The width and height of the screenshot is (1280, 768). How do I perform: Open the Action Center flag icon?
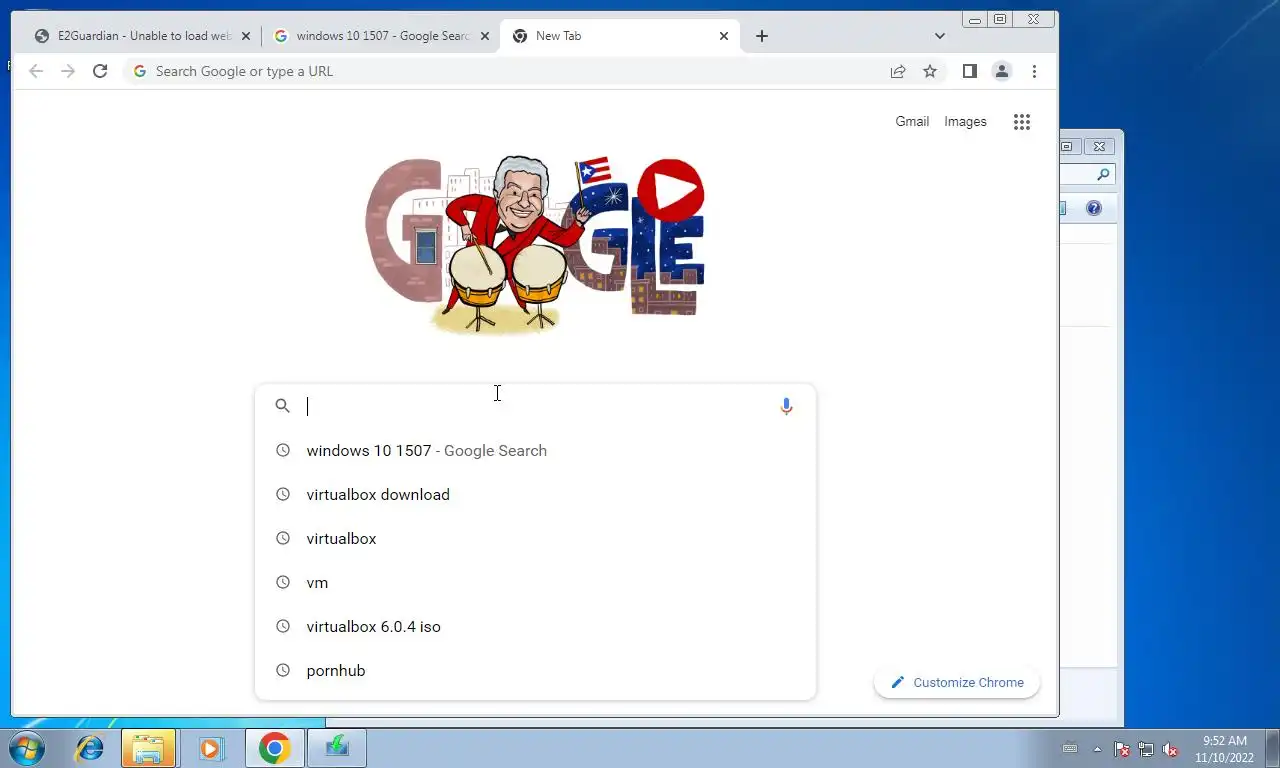(x=1122, y=749)
